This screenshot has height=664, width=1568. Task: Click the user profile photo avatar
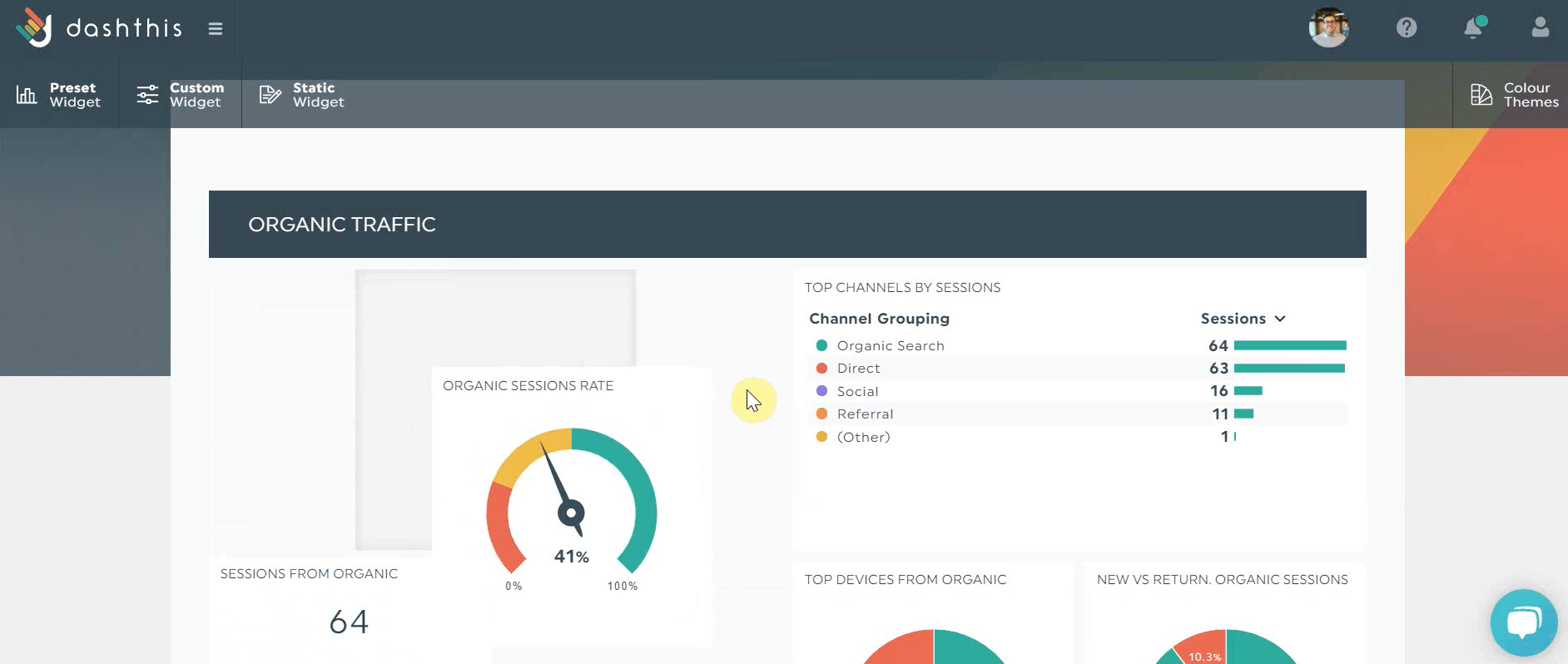(x=1328, y=27)
